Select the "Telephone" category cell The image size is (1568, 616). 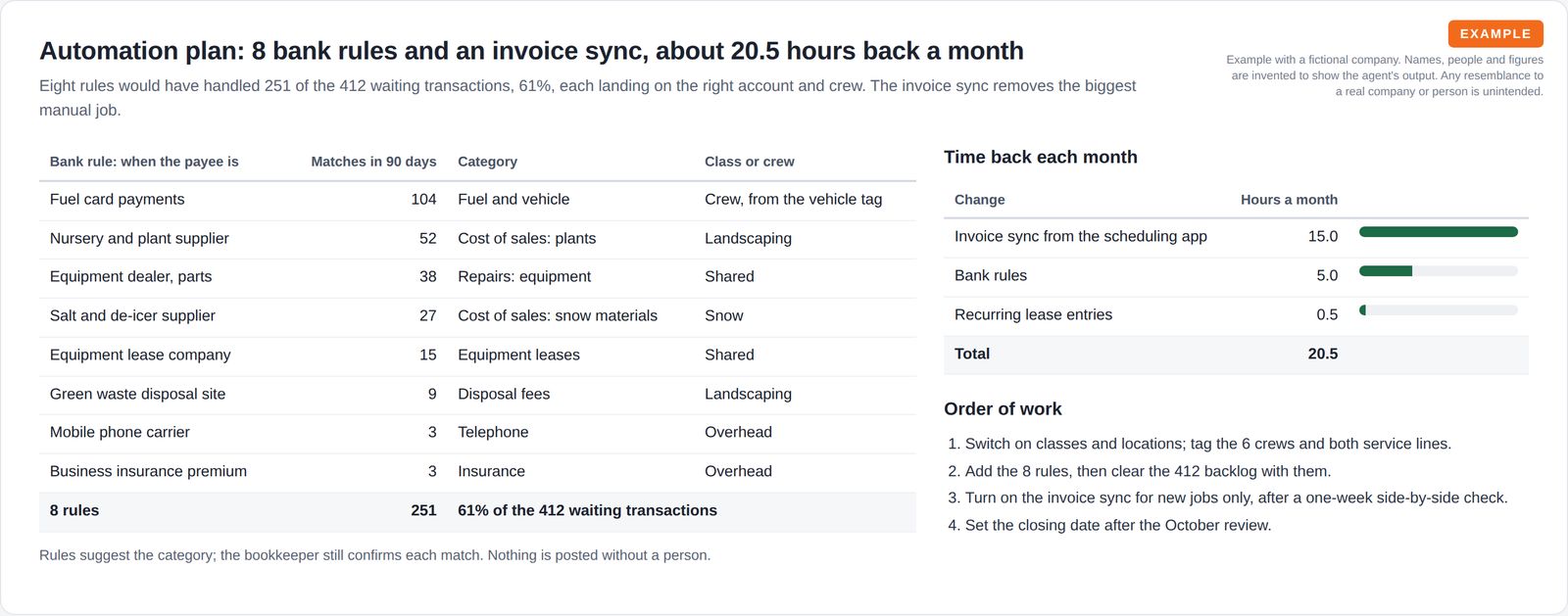coord(493,432)
